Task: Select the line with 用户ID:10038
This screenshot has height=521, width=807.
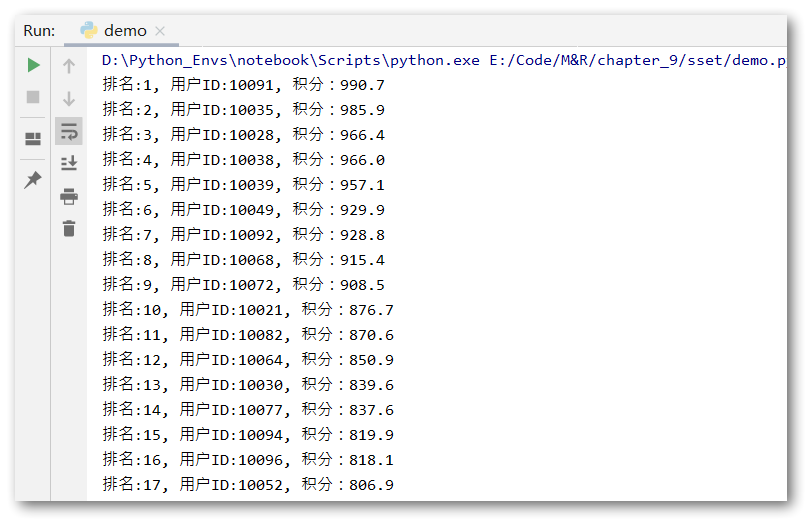Action: [x=243, y=160]
